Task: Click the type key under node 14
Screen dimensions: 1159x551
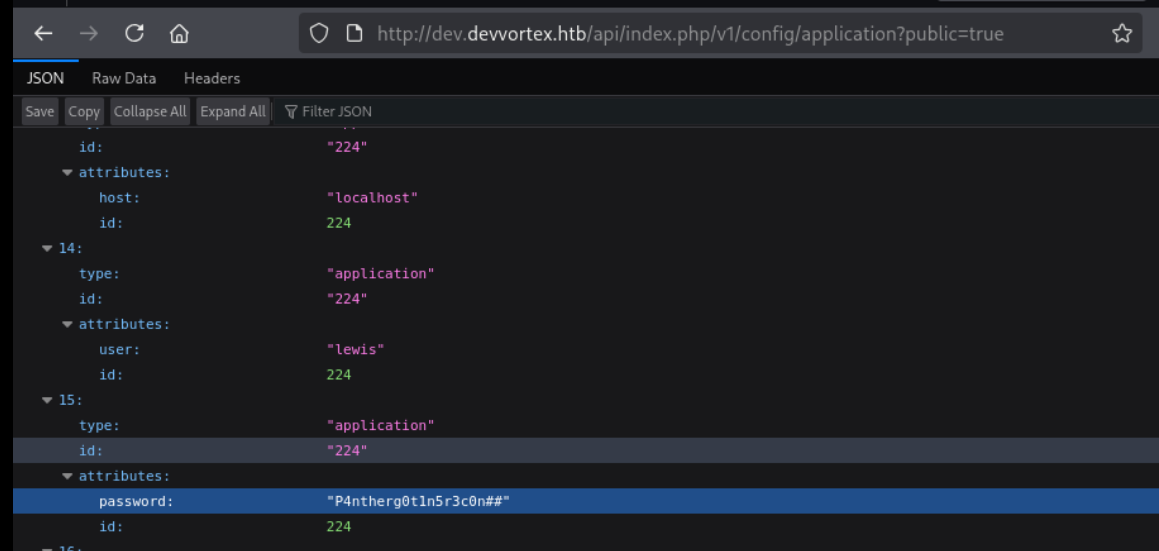Action: [x=99, y=274]
